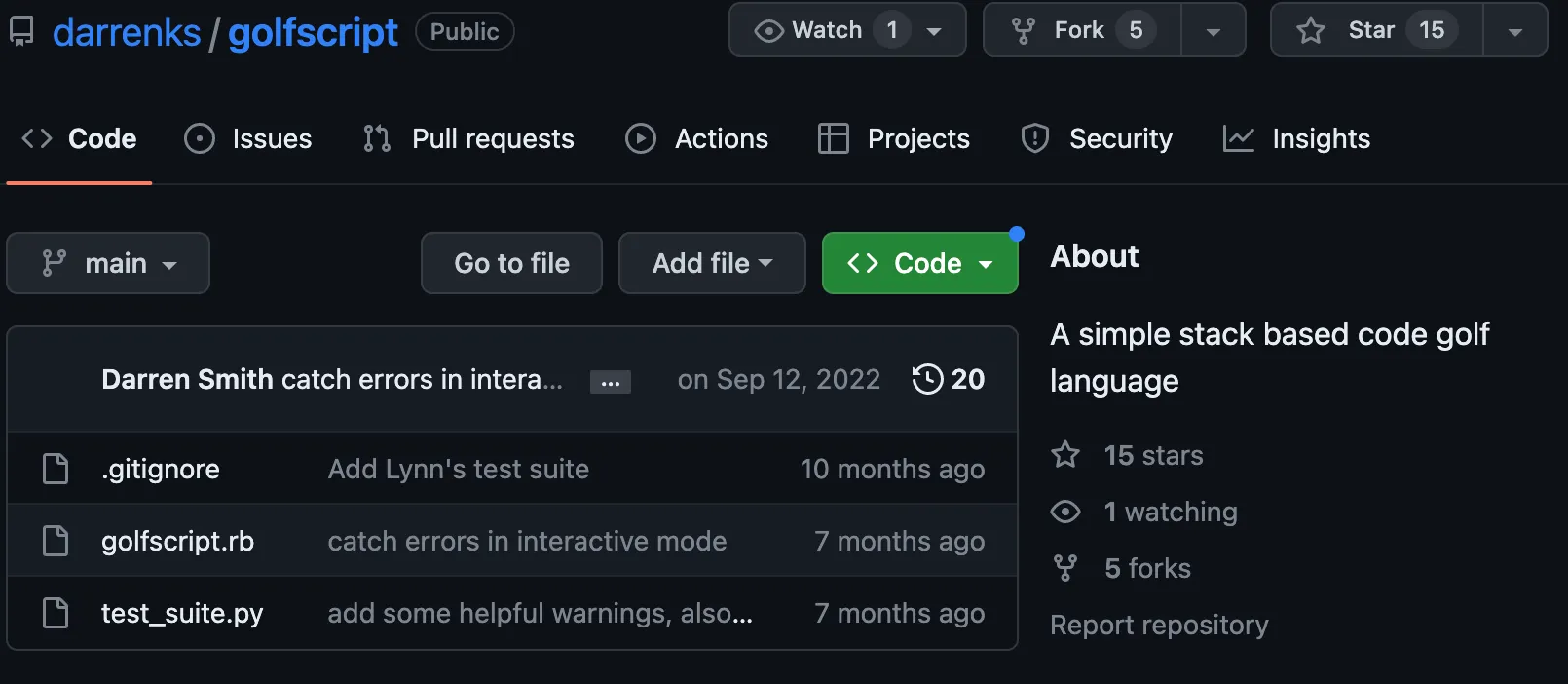Open the Pull requests tab
This screenshot has width=1568, height=684.
tap(469, 138)
